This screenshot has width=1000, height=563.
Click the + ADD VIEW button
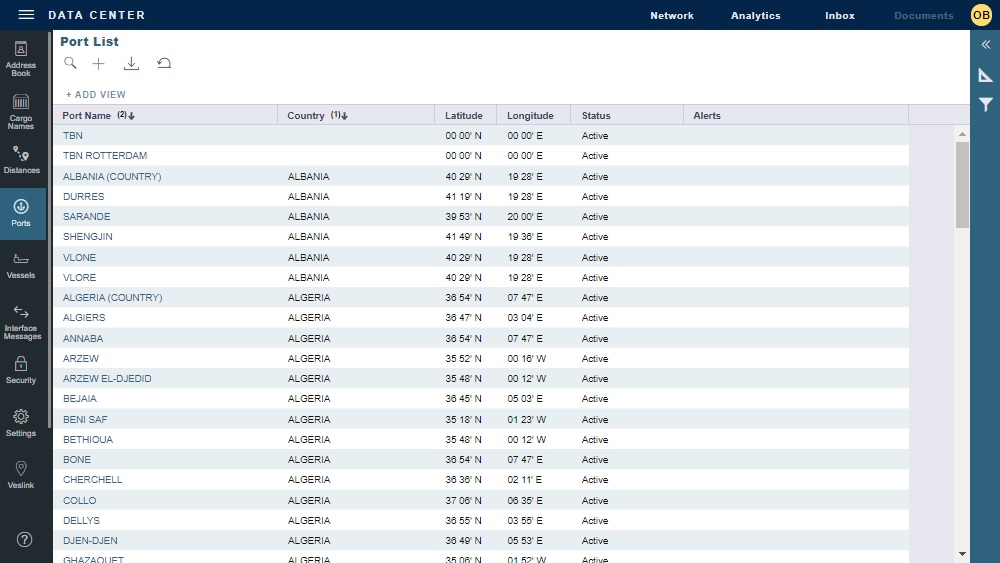[x=96, y=95]
